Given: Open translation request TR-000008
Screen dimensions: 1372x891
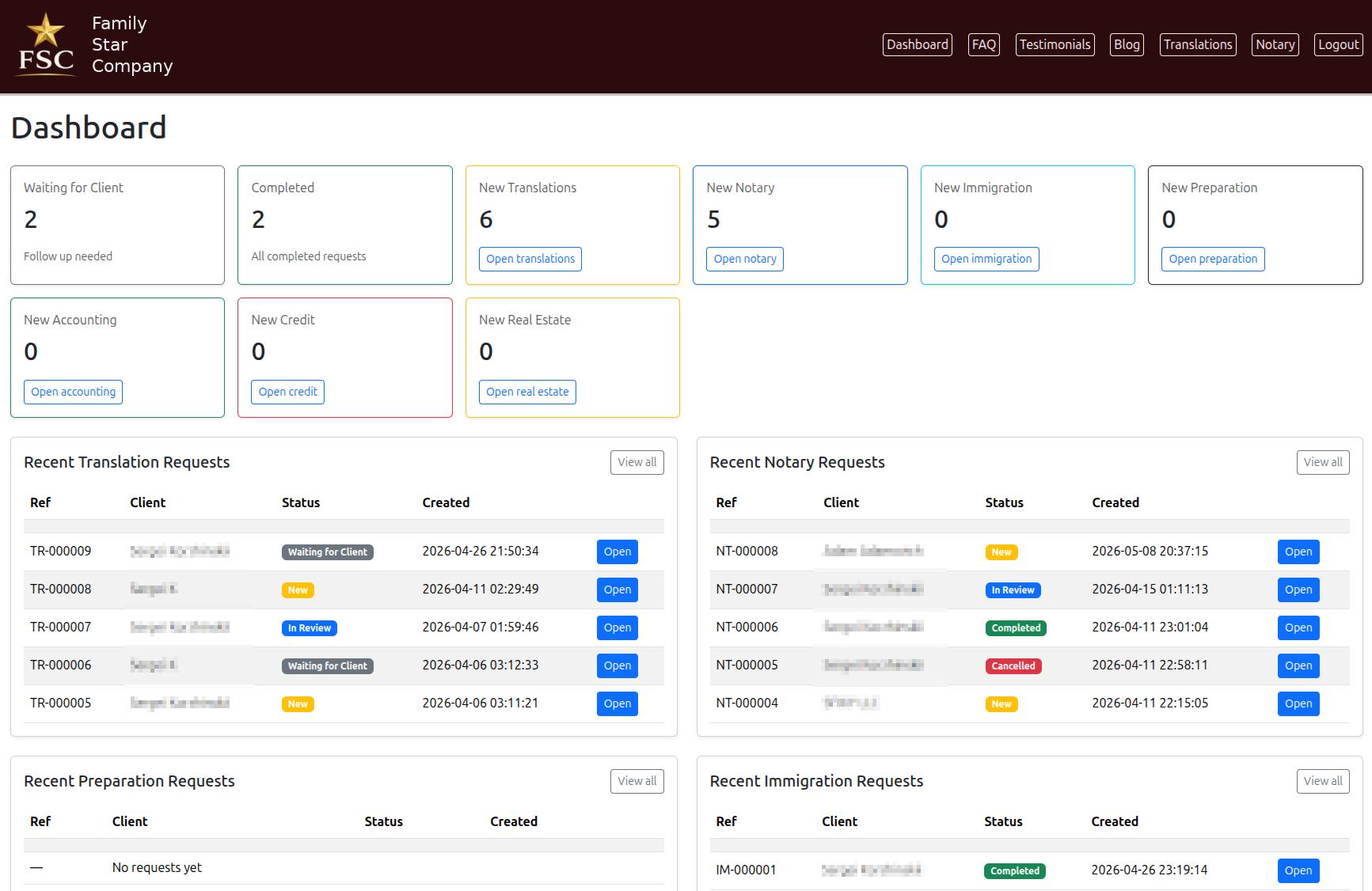Looking at the screenshot, I should click(618, 590).
